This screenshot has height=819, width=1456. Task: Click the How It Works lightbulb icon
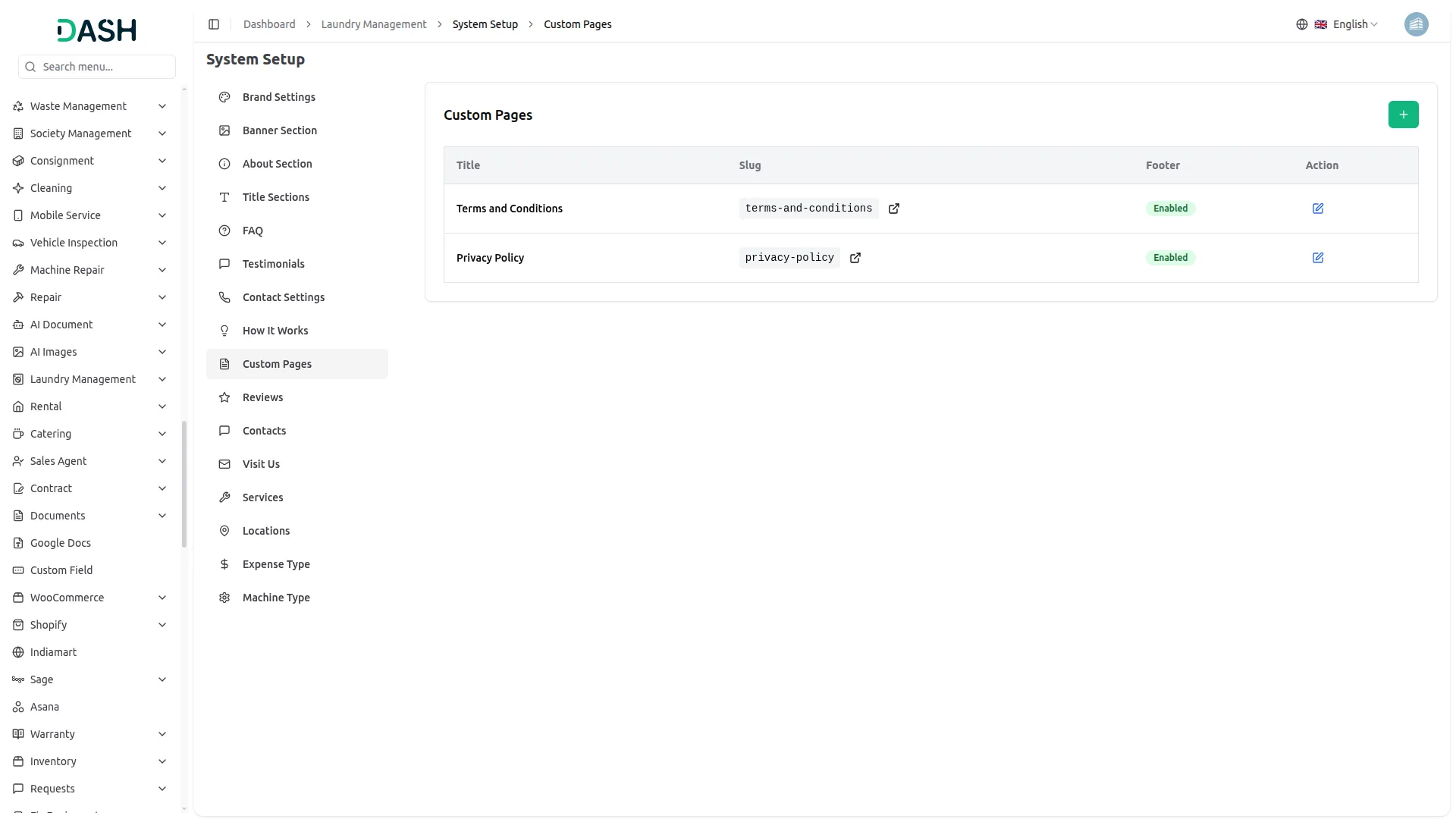[x=224, y=330]
